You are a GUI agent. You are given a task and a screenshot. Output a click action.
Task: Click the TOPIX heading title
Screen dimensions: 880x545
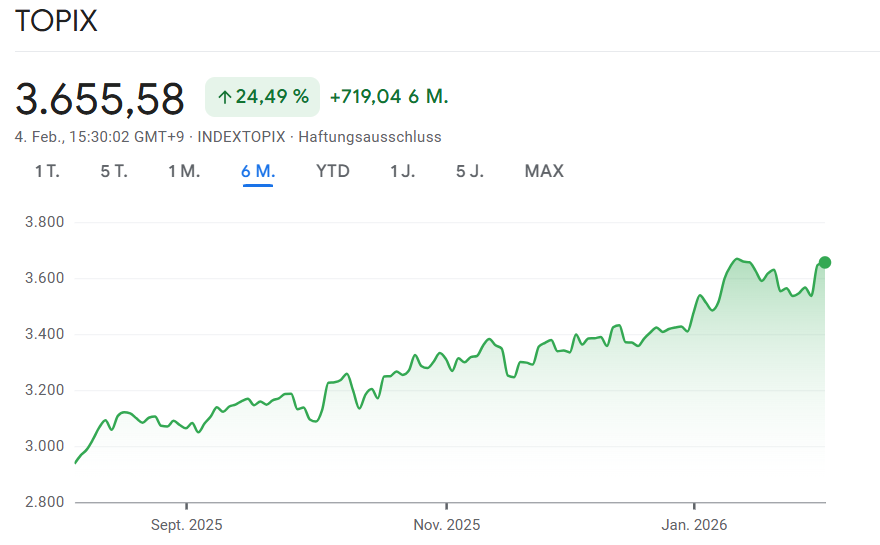pyautogui.click(x=57, y=22)
